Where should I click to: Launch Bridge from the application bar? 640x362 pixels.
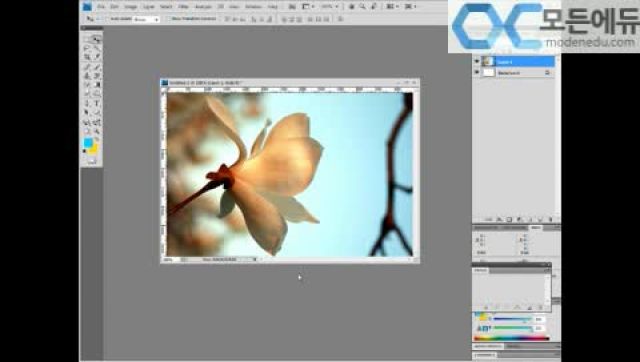point(292,7)
